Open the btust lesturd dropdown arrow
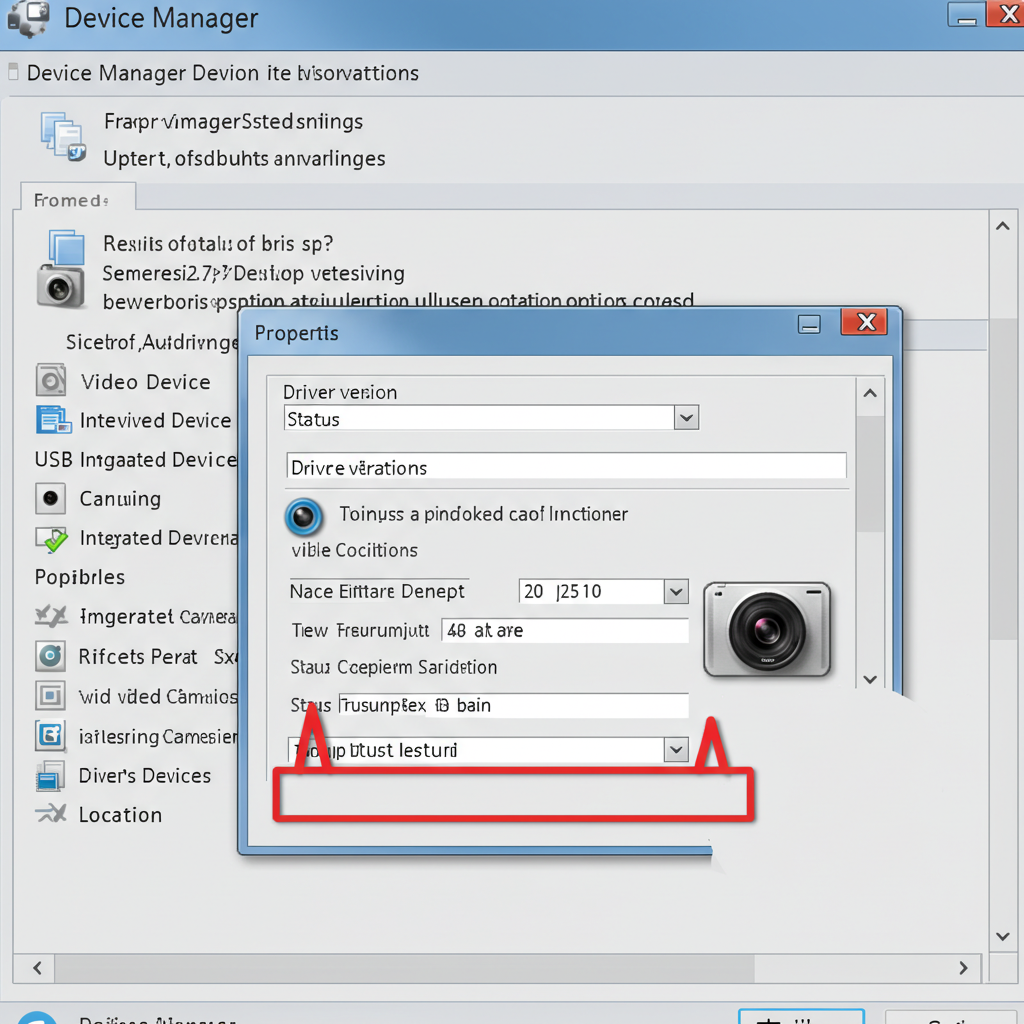Screen dimensions: 1024x1024 coord(676,750)
